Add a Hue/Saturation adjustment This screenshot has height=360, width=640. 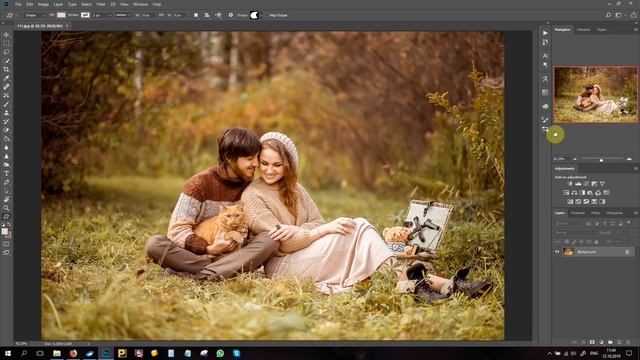(566, 193)
